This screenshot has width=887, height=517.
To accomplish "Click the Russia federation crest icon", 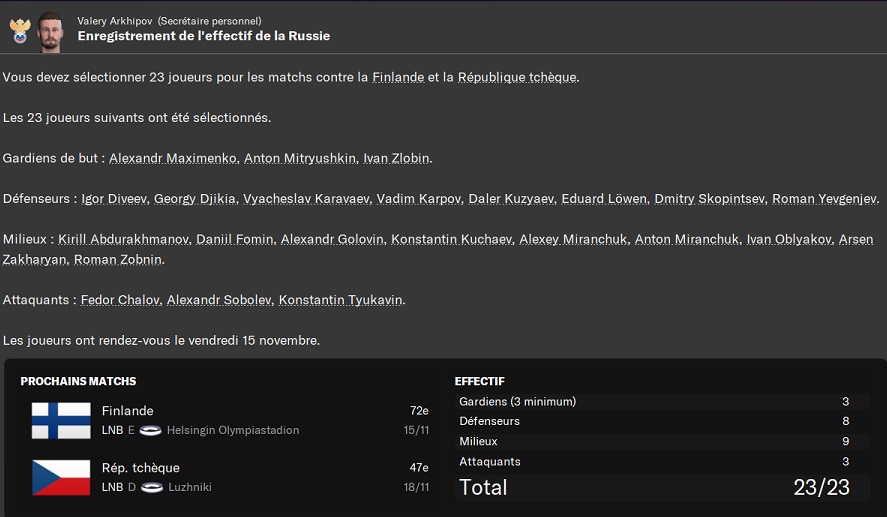I will point(19,30).
